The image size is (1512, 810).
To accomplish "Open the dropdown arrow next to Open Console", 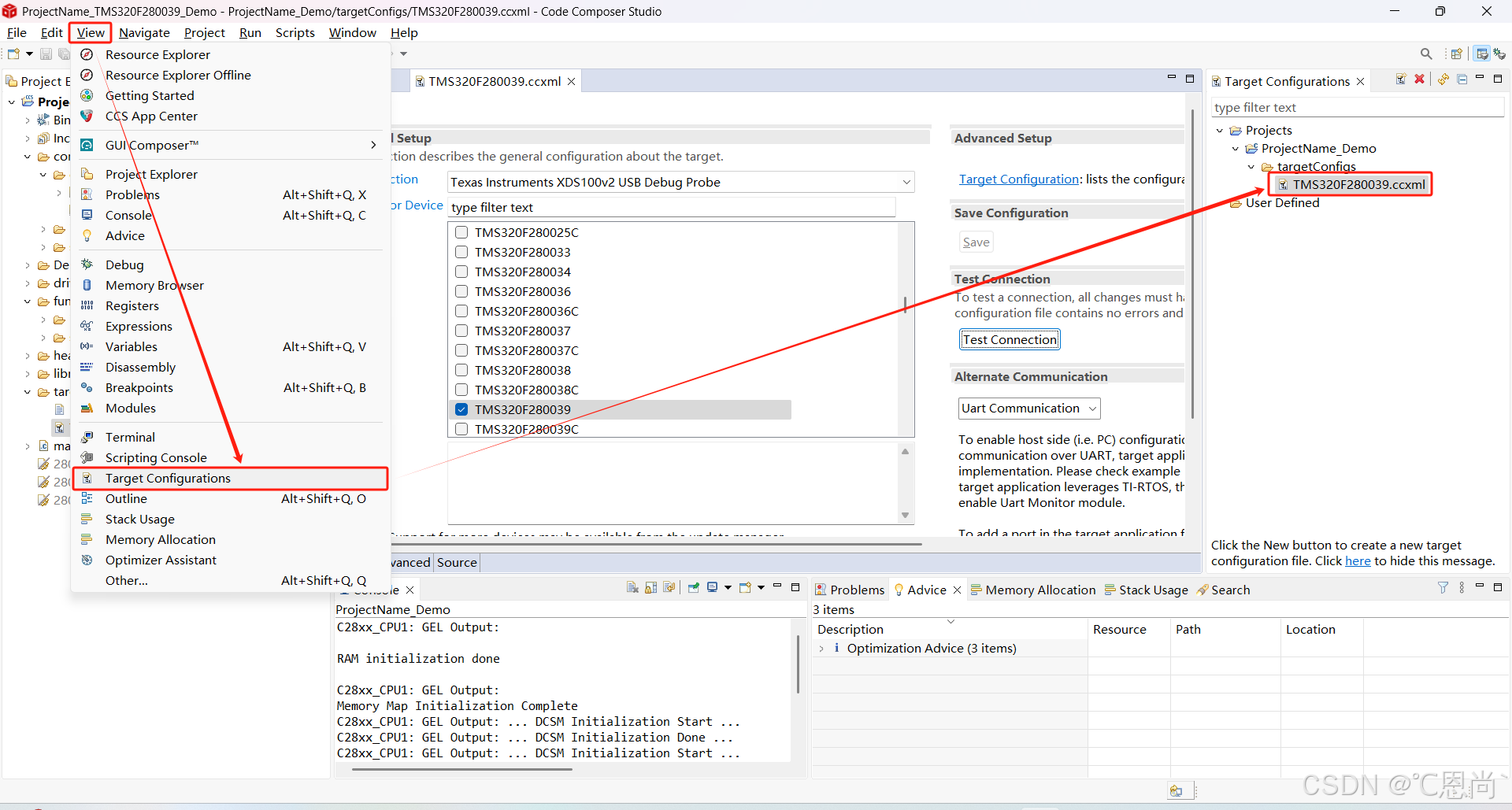I will point(761,588).
